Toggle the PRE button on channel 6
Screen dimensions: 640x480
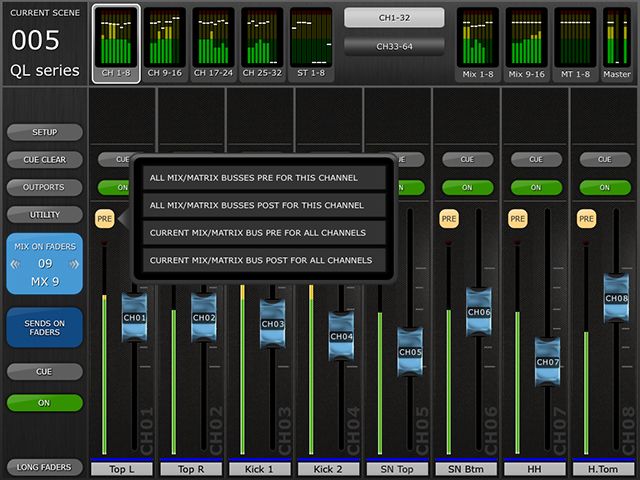(x=448, y=217)
